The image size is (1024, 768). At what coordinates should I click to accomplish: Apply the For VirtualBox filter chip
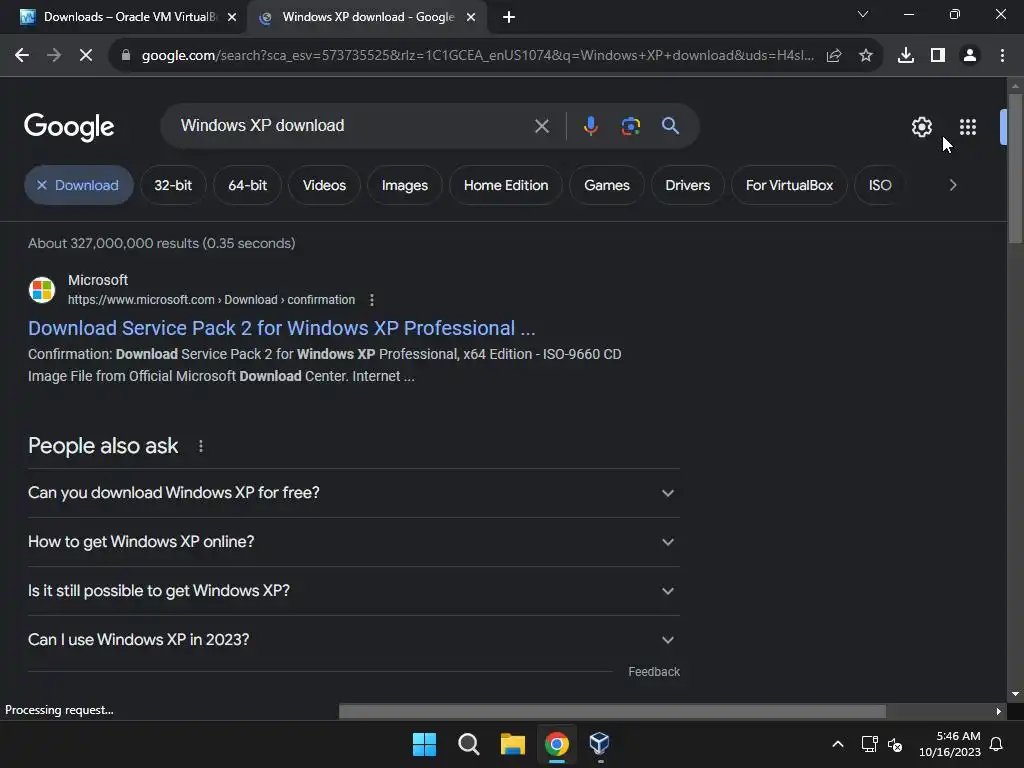[x=790, y=185]
